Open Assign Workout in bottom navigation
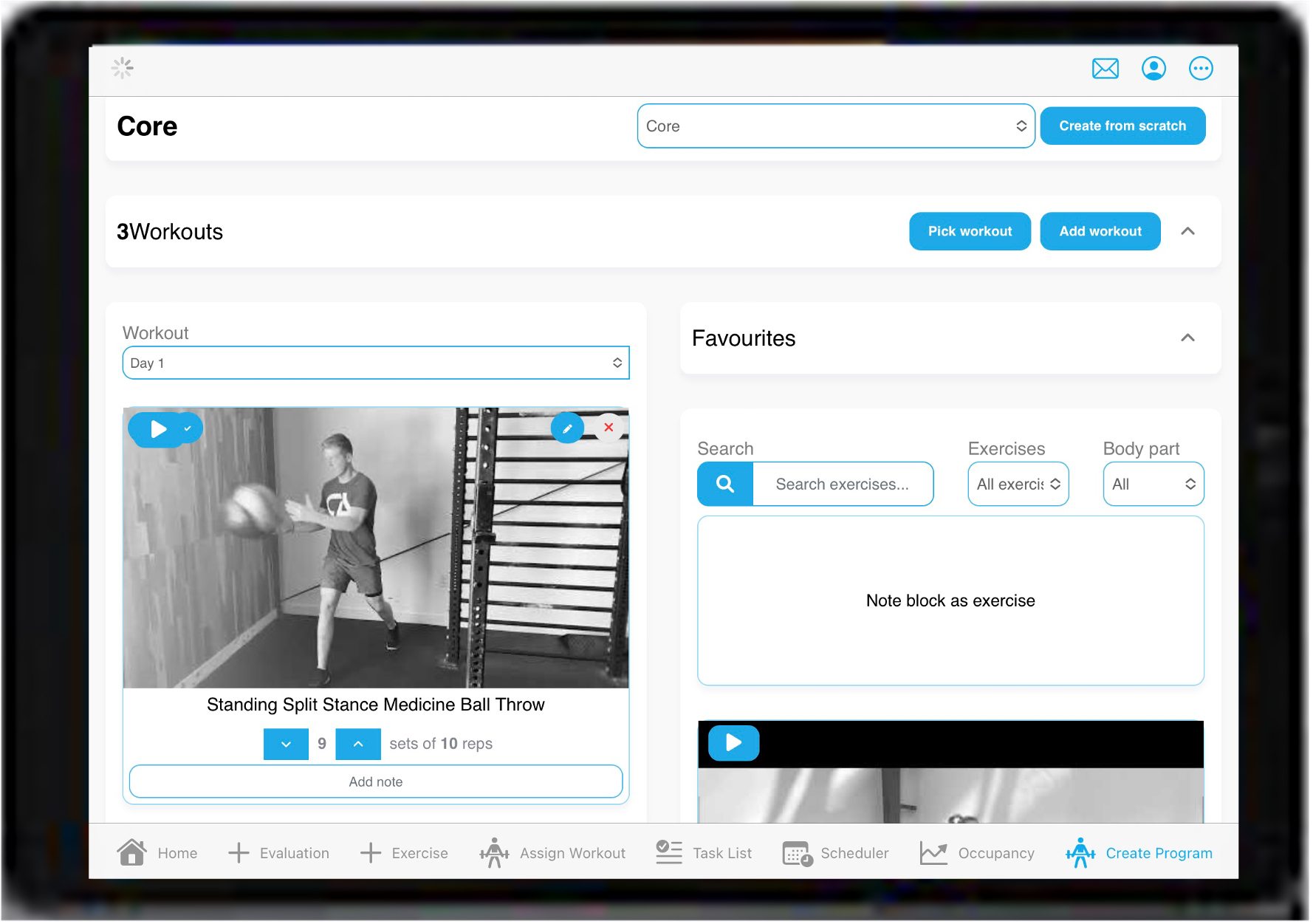 click(x=552, y=853)
